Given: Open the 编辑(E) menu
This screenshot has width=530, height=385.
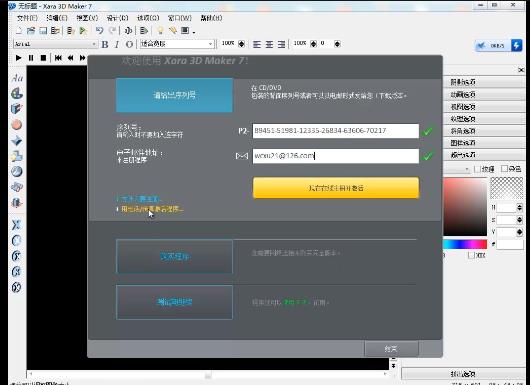Looking at the screenshot, I should click(57, 18).
